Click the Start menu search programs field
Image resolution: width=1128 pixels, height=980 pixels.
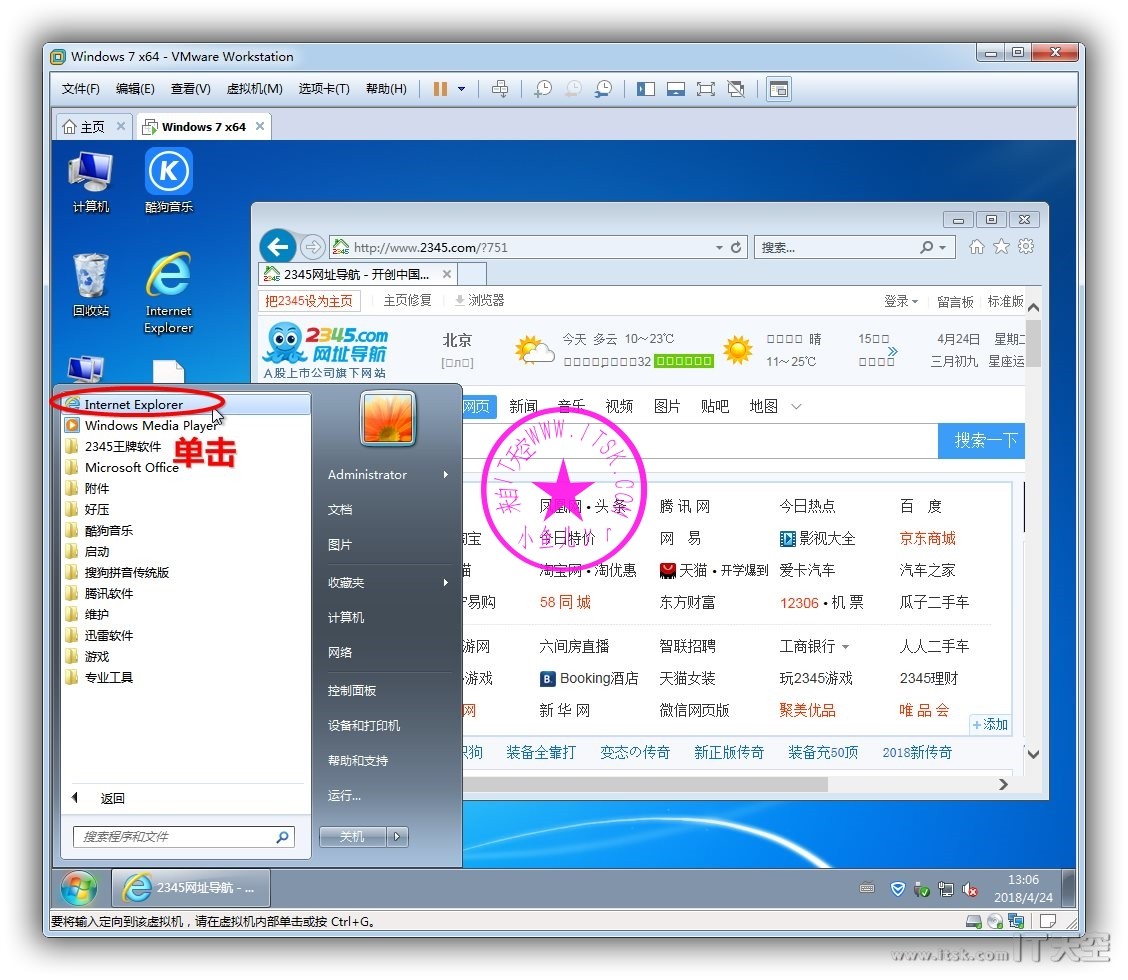click(175, 837)
